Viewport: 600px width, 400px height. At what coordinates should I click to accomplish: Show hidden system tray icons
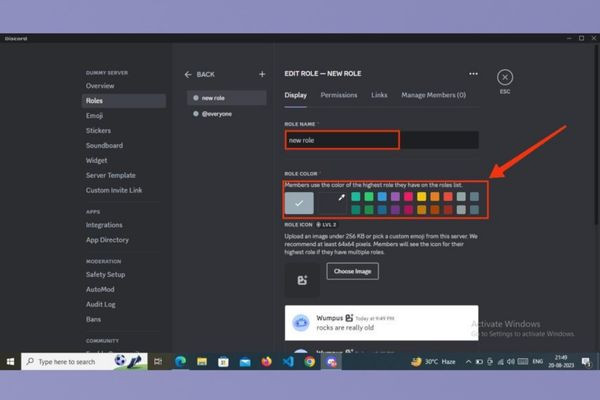tap(468, 361)
